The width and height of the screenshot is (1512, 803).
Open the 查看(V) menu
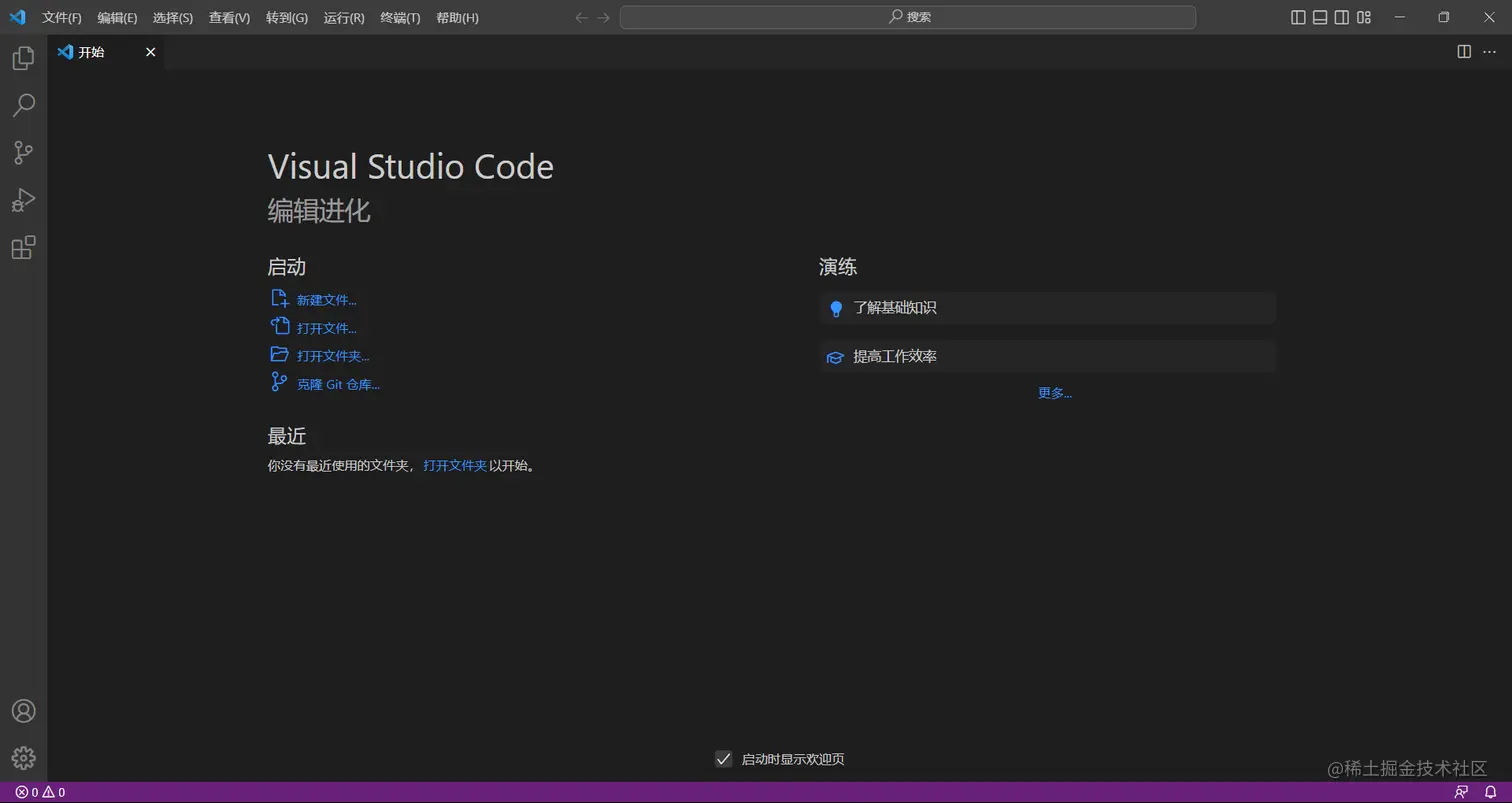[x=229, y=18]
